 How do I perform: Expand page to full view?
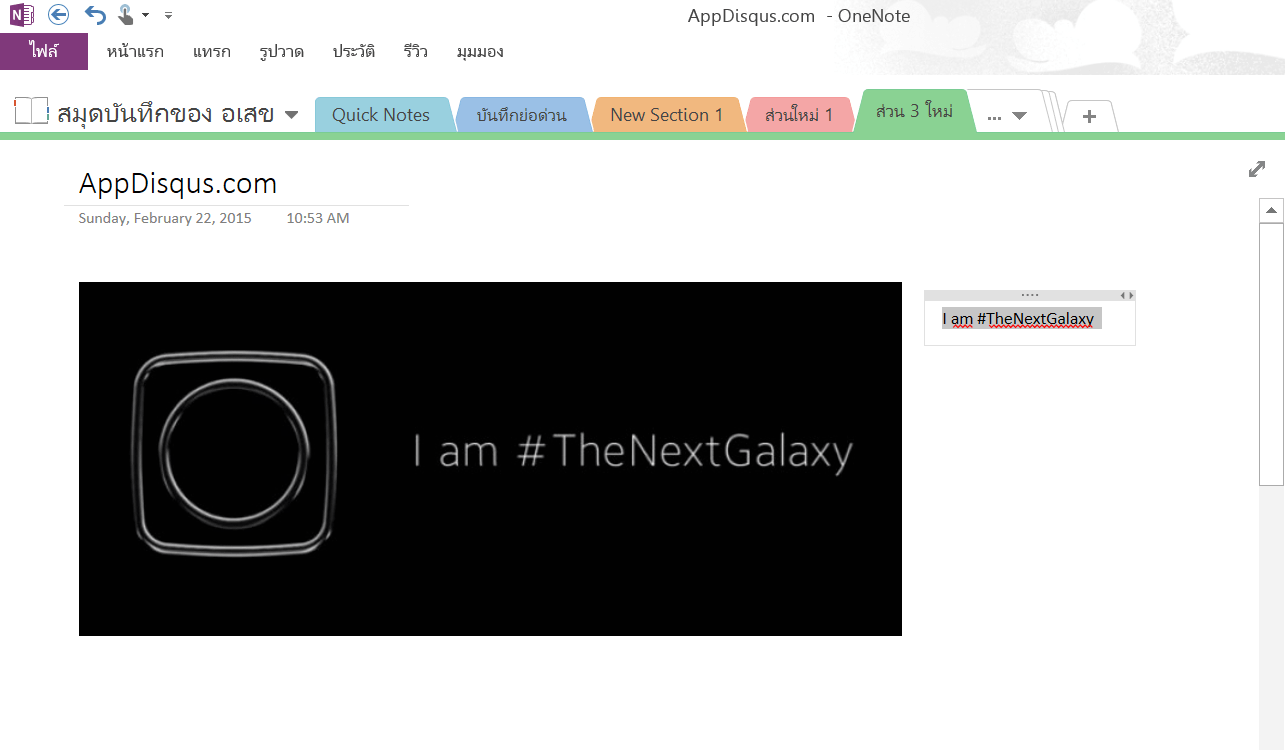[1257, 169]
